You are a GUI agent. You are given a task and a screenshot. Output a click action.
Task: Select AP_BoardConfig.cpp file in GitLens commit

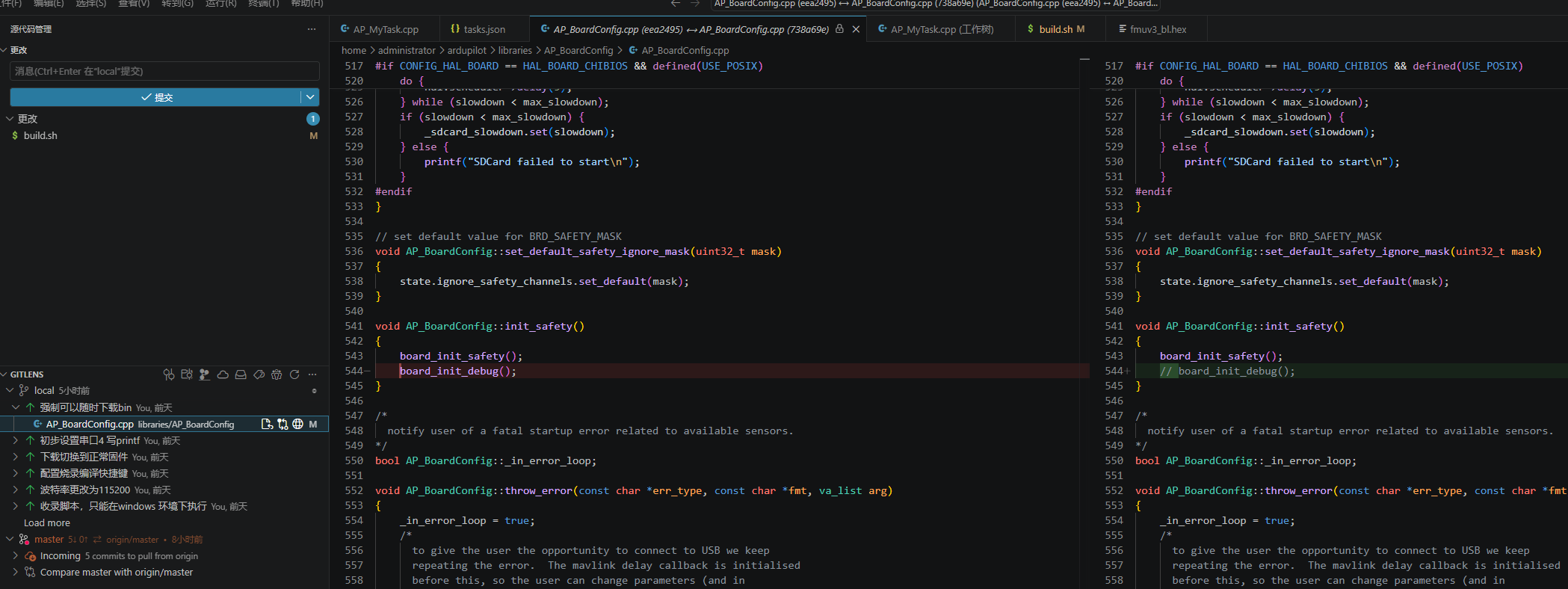click(164, 424)
